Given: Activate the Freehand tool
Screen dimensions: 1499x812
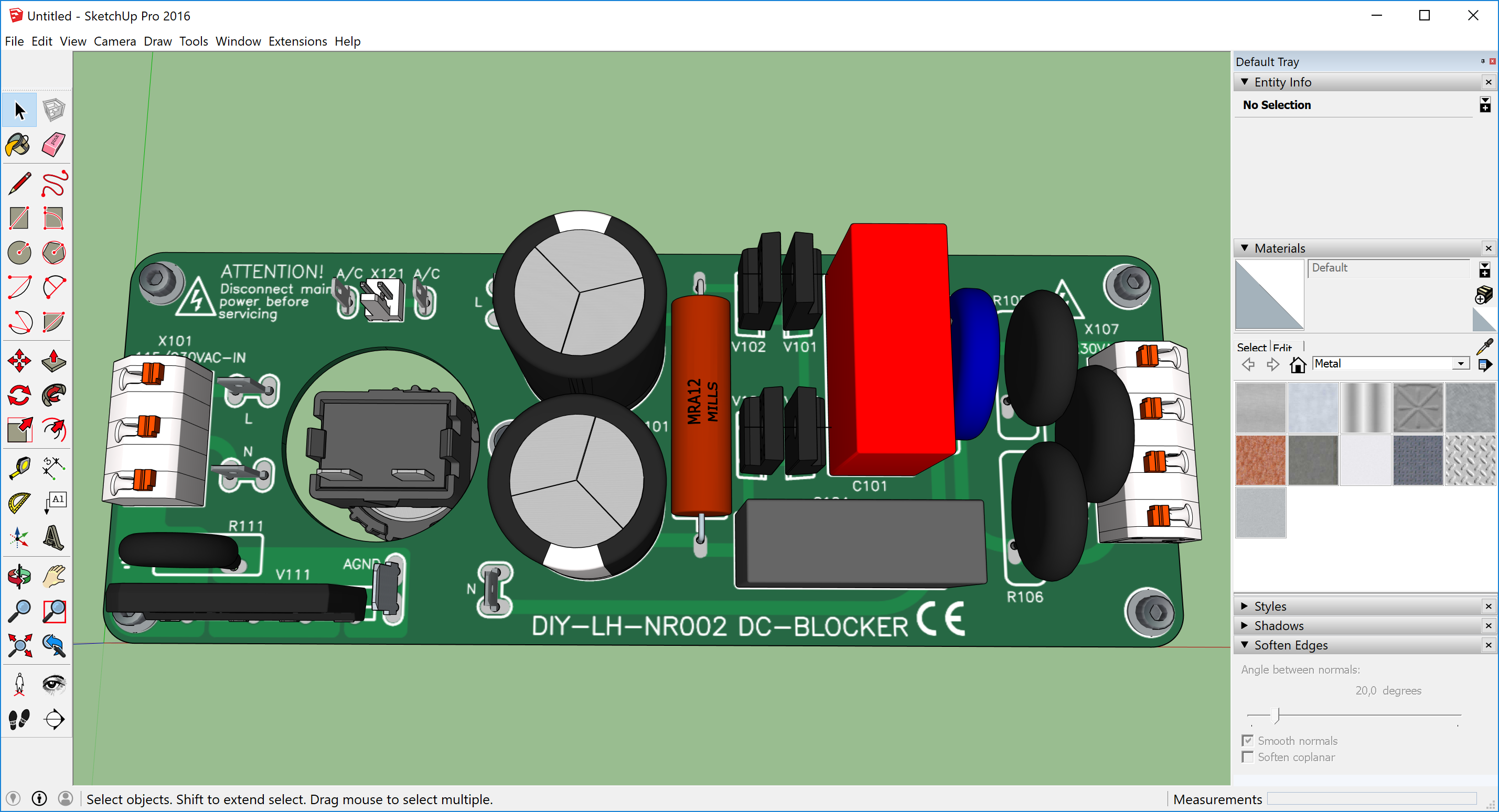Looking at the screenshot, I should coord(53,184).
